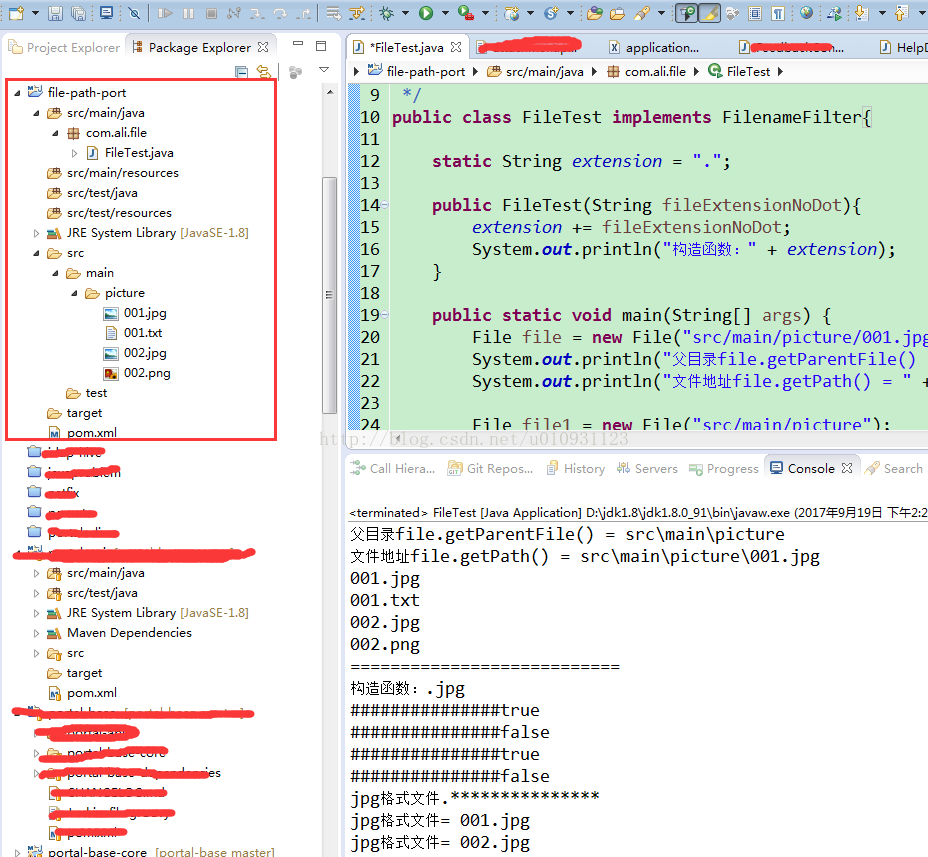Toggle Use Step Filters icon
Image resolution: width=928 pixels, height=857 pixels.
pyautogui.click(x=357, y=13)
